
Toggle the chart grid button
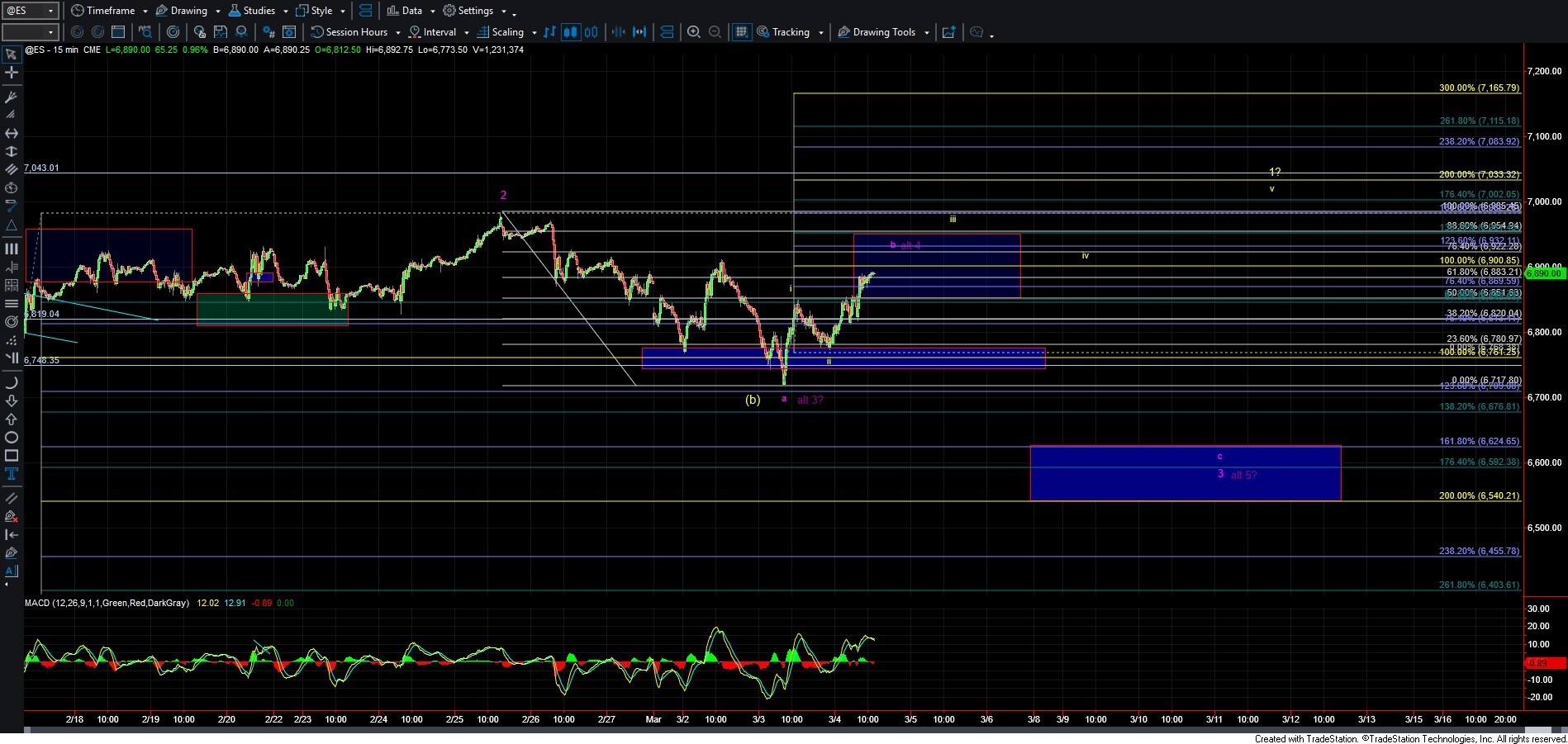coord(742,32)
